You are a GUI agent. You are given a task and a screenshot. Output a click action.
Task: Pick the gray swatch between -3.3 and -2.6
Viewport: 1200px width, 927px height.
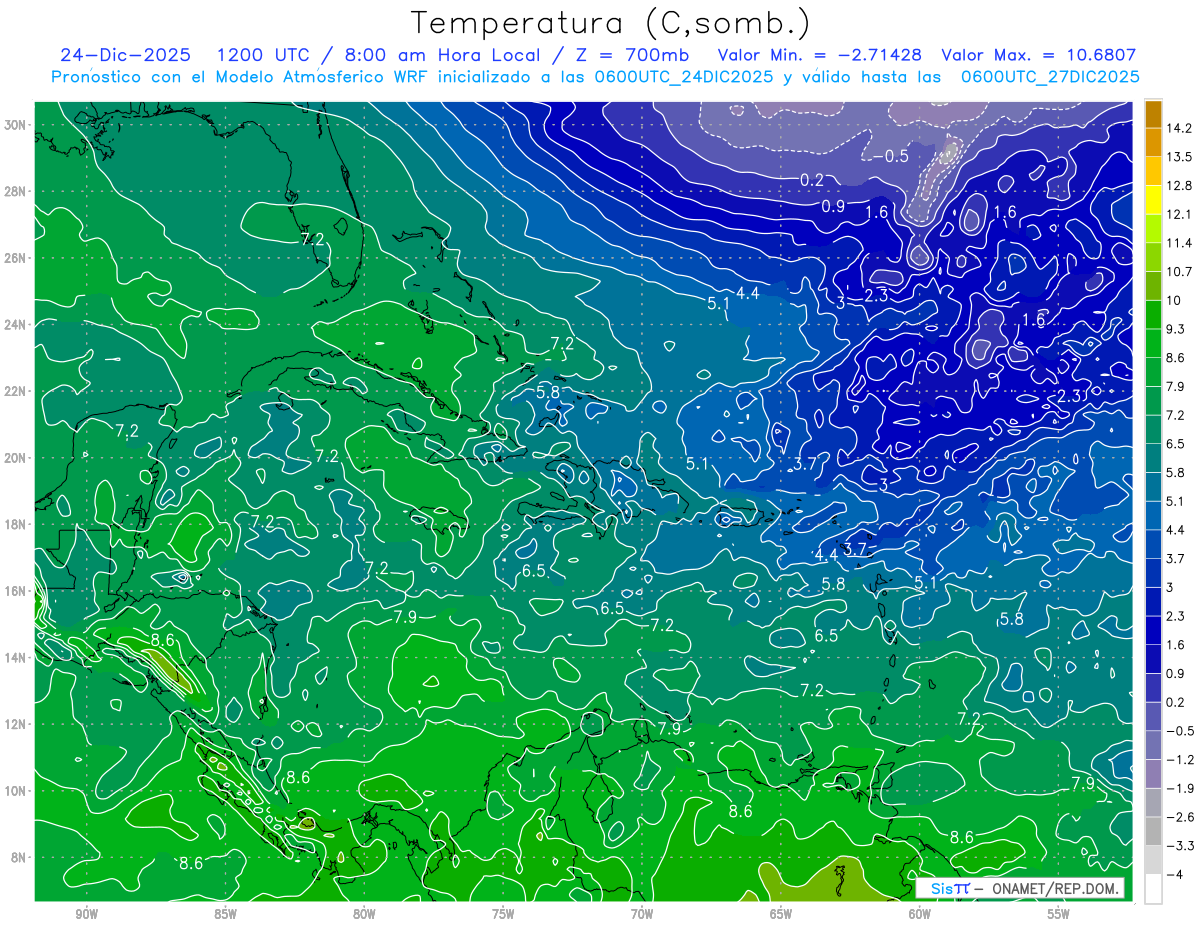click(1153, 831)
